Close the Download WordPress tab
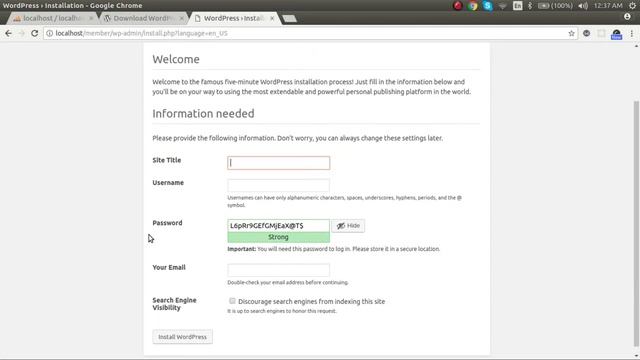640x360 pixels. tap(182, 18)
